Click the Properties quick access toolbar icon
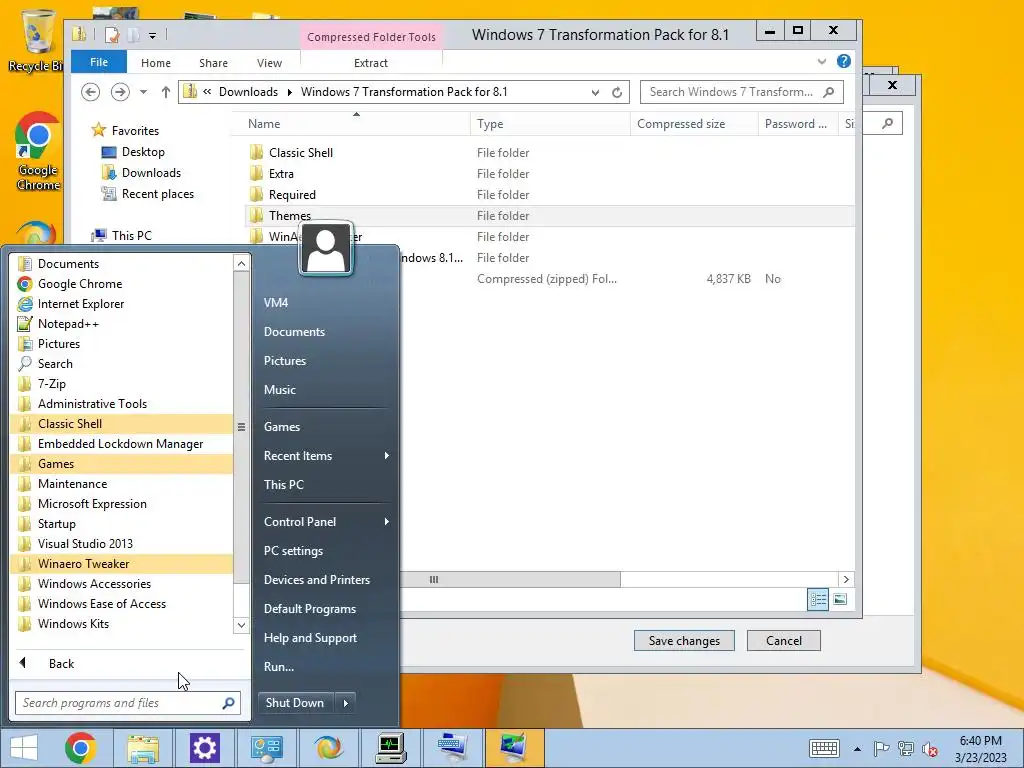 112,35
